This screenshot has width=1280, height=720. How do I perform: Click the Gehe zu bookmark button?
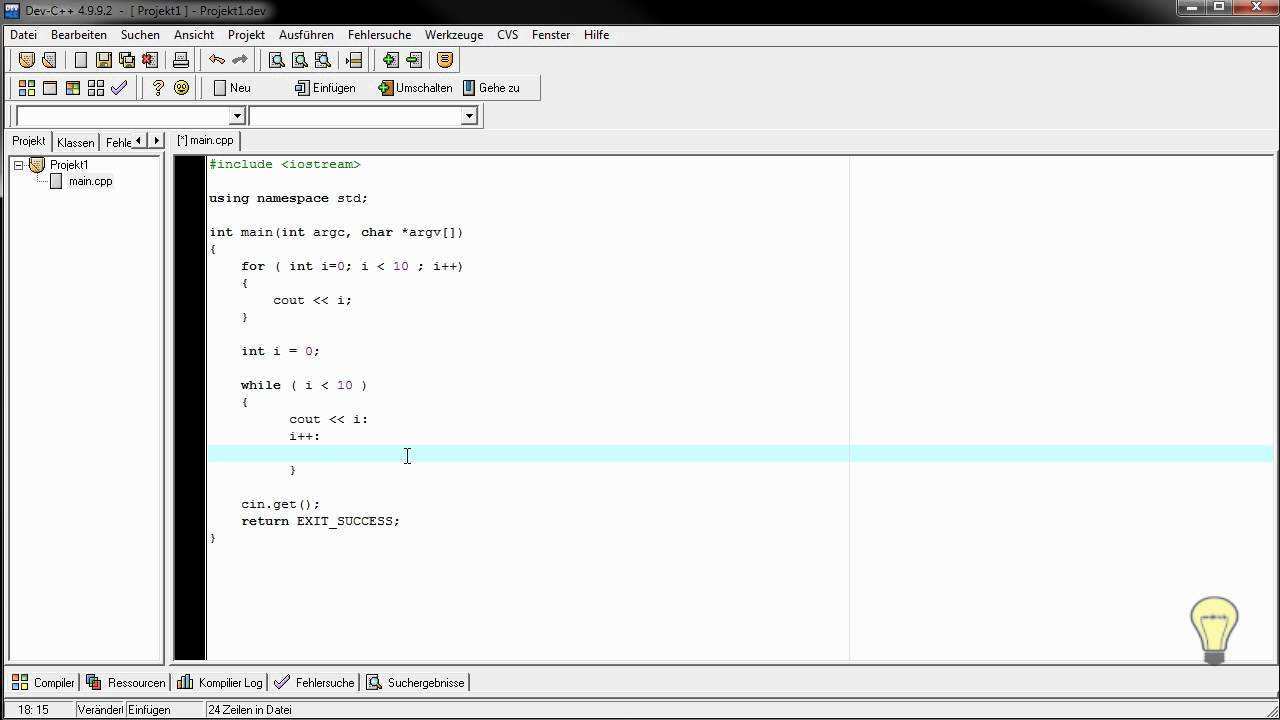pos(491,88)
